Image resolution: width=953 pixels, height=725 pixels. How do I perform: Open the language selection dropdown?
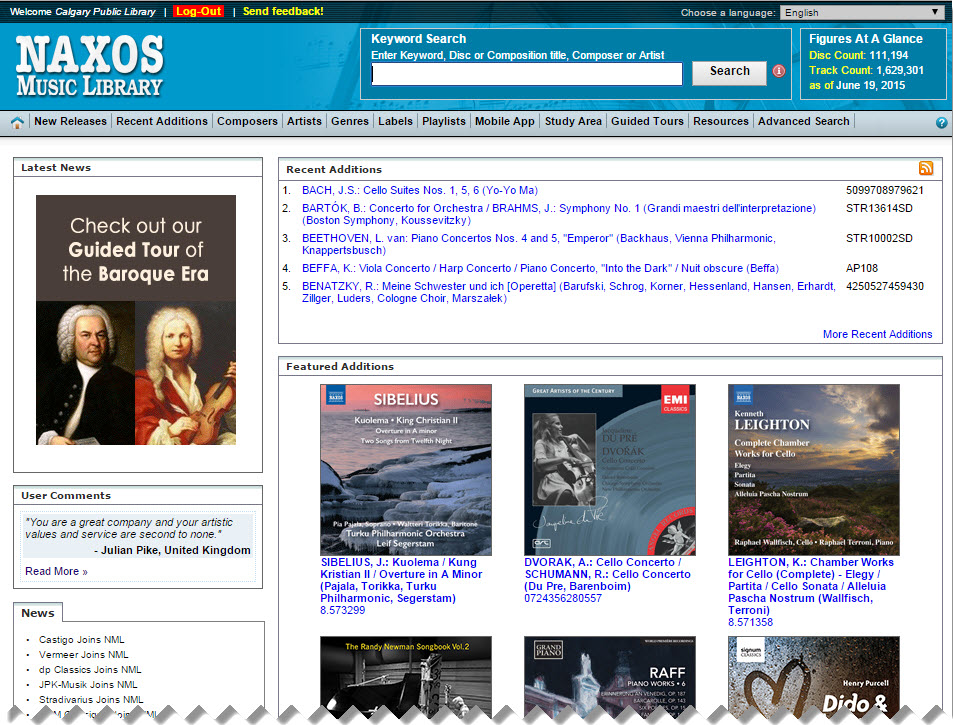(x=861, y=13)
